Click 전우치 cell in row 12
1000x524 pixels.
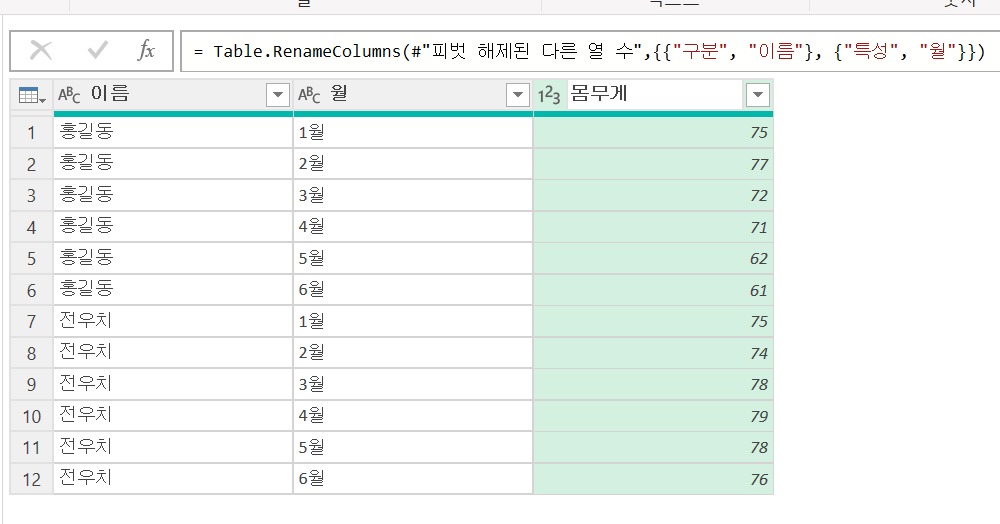[x=173, y=479]
